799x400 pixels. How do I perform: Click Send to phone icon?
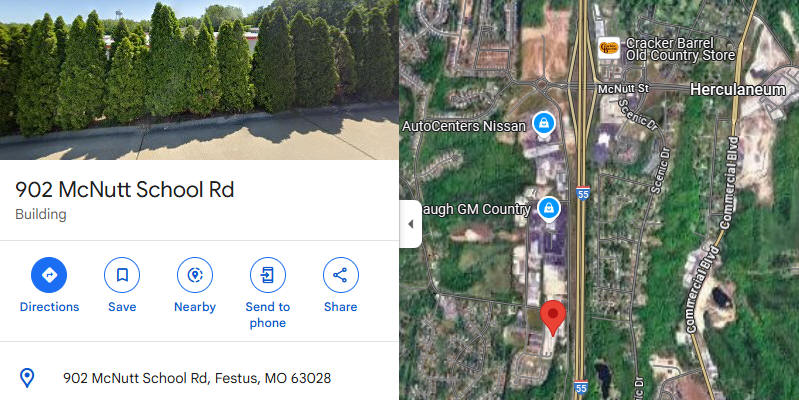[x=268, y=275]
